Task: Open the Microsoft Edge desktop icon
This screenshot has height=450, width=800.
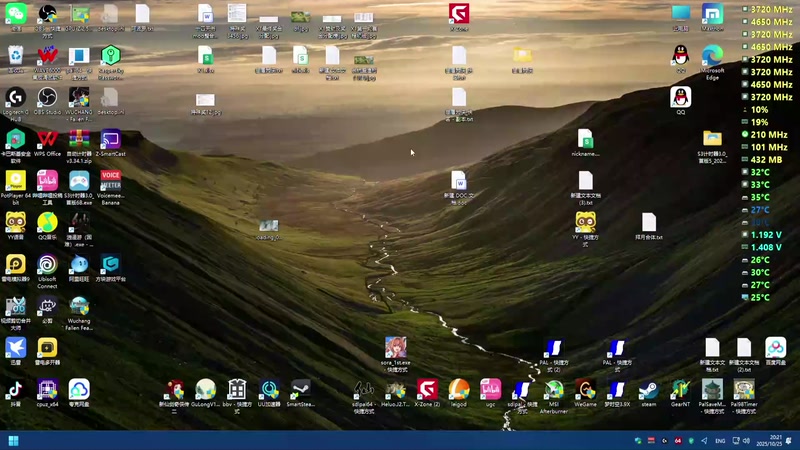Action: 712,55
